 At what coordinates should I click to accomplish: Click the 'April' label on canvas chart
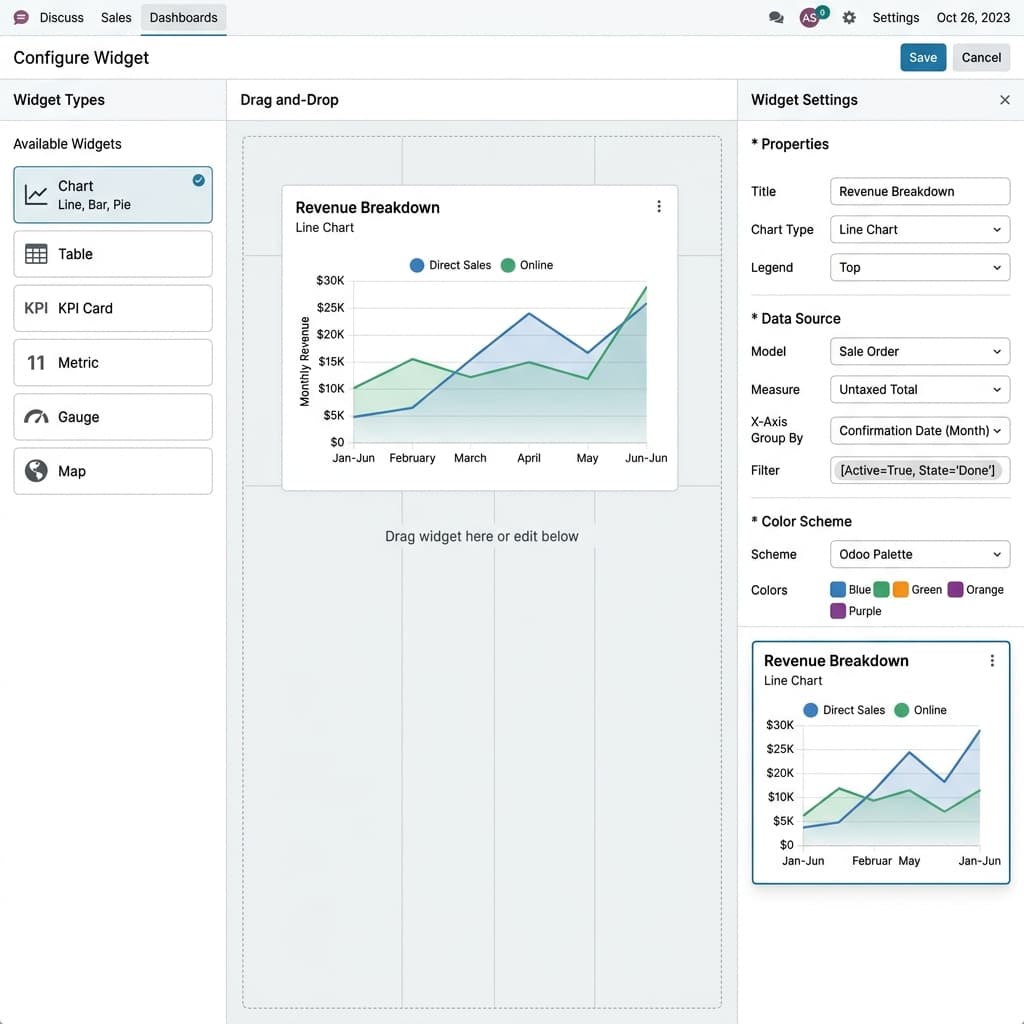(x=528, y=458)
